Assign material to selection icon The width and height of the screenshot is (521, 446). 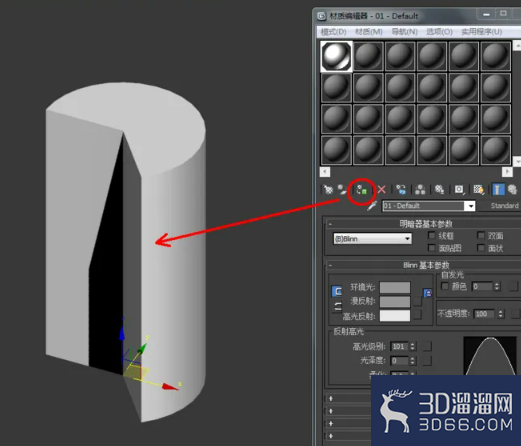[362, 191]
